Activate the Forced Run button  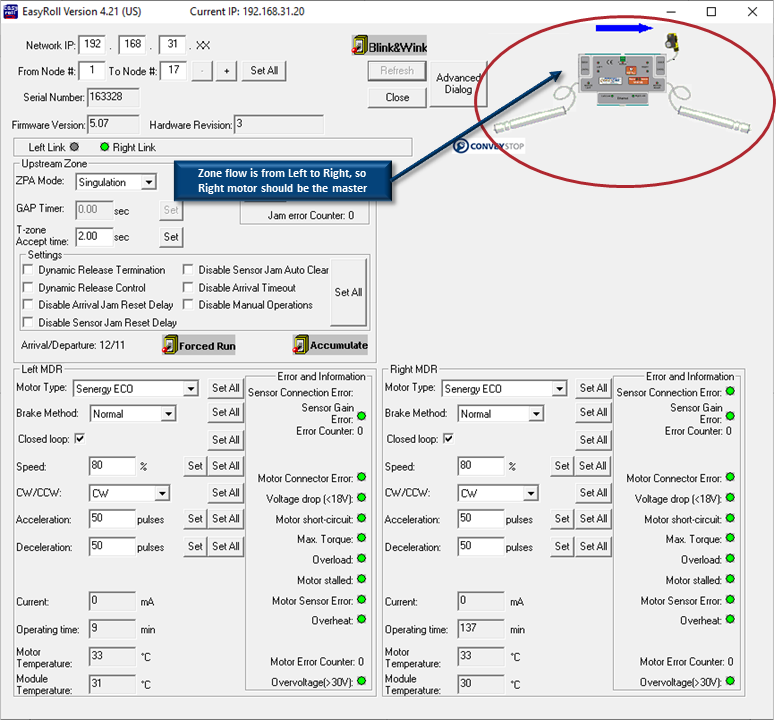(x=199, y=345)
